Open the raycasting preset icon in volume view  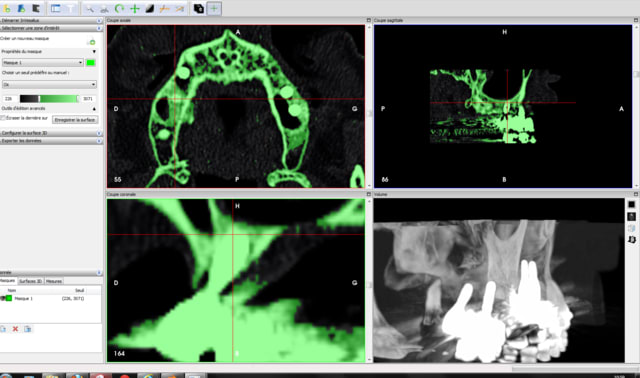(631, 216)
